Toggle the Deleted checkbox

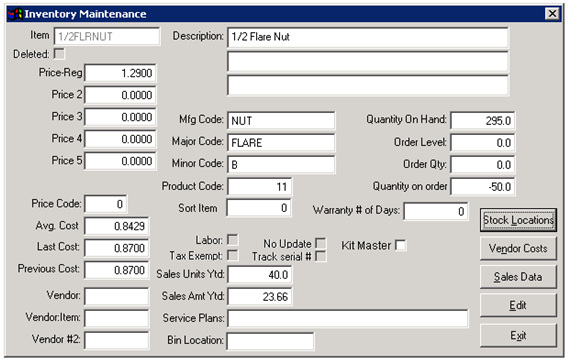click(59, 54)
